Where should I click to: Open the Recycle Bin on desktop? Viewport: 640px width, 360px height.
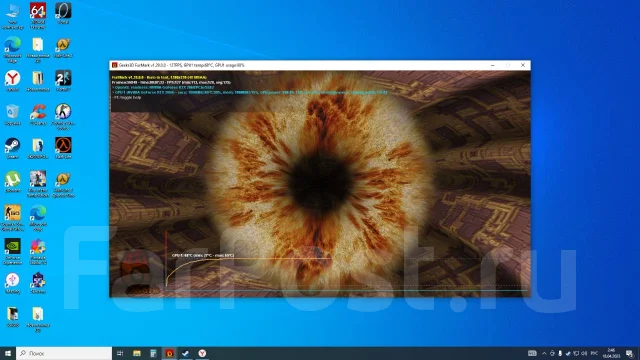13,114
